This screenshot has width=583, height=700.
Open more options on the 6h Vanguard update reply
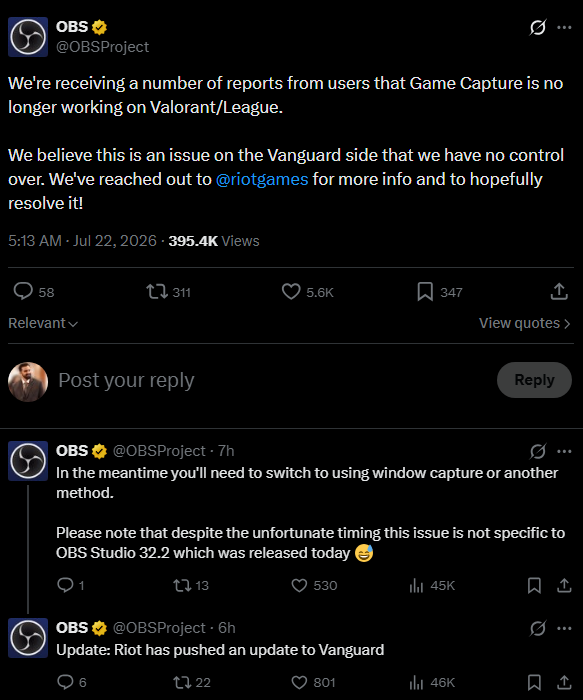click(564, 628)
